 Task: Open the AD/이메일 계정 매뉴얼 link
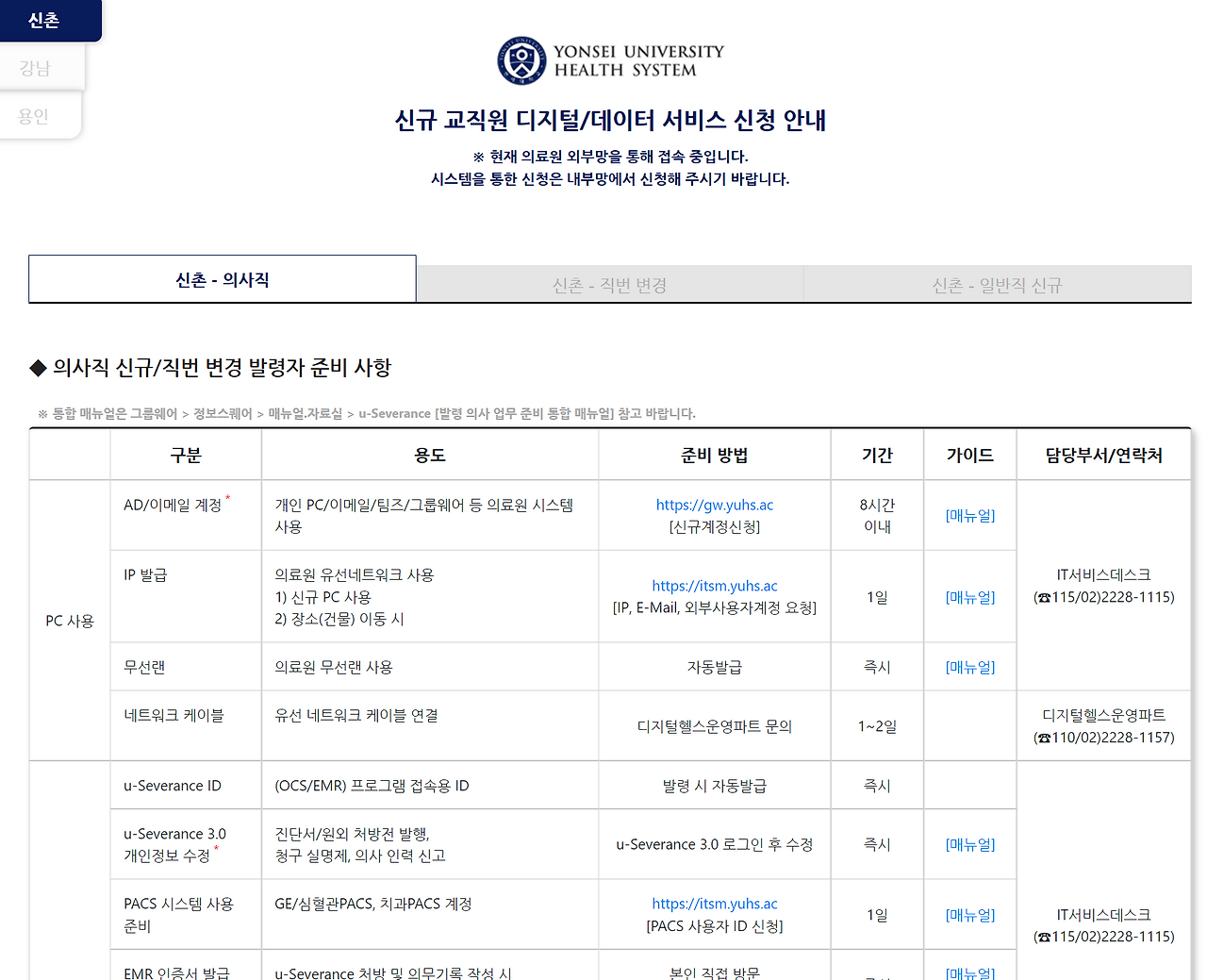pyautogui.click(x=969, y=515)
